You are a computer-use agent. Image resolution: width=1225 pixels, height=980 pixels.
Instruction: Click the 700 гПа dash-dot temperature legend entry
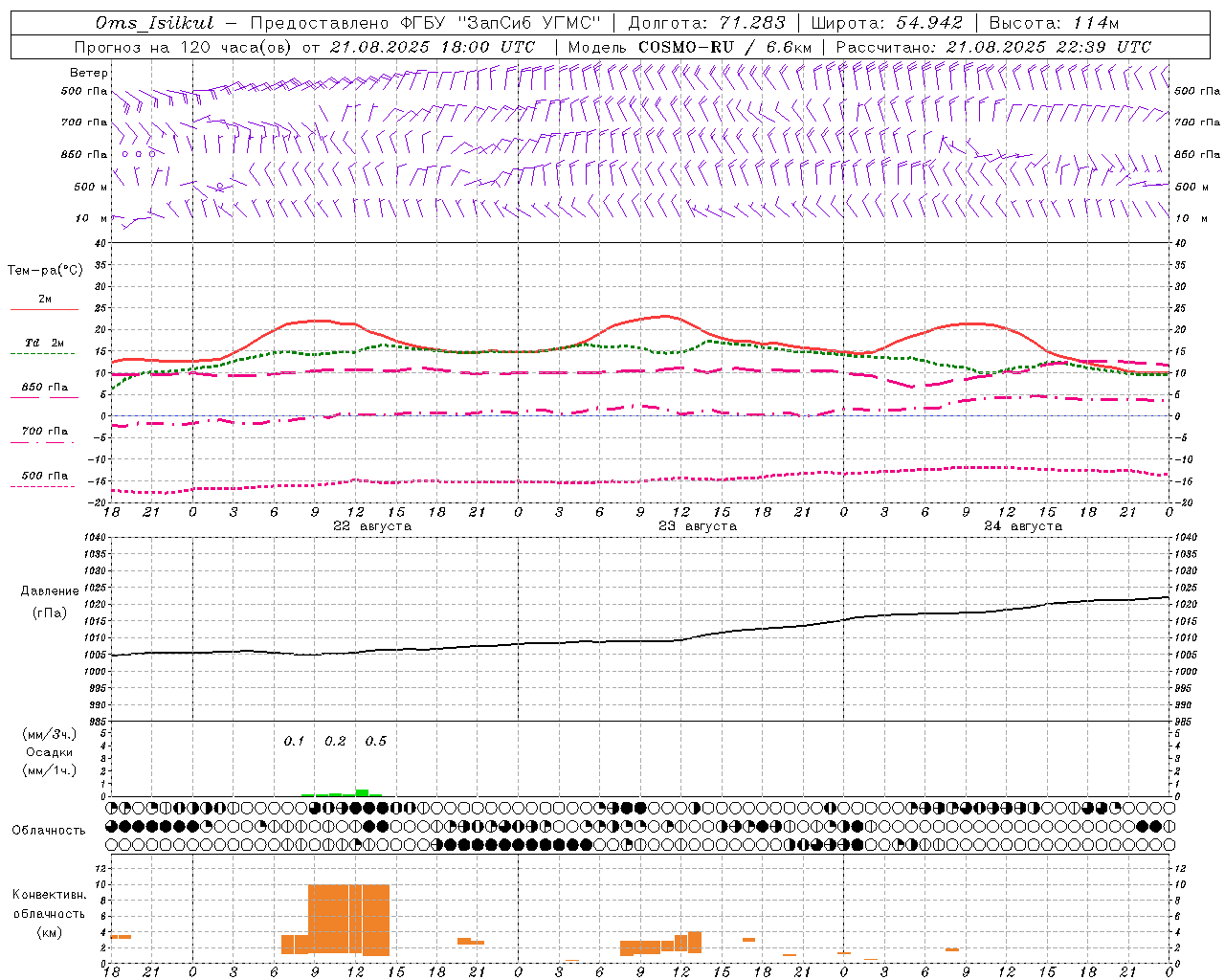click(44, 432)
